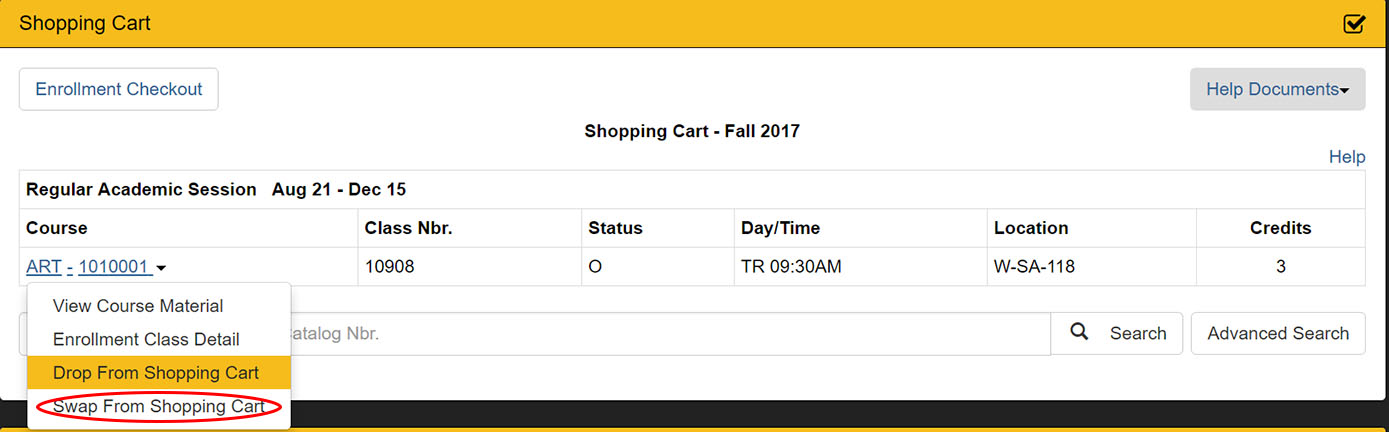
Task: Expand the ART 1010001 course dropdown arrow
Action: (161, 268)
